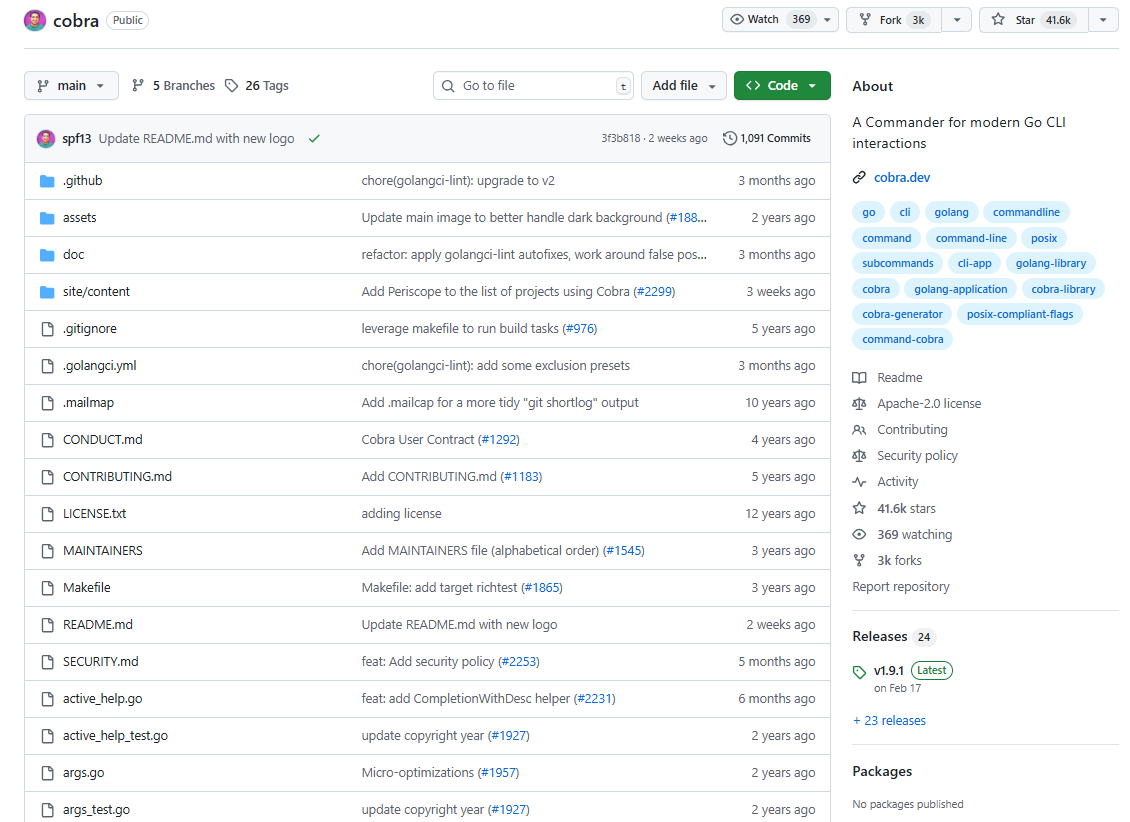This screenshot has width=1130, height=822.
Task: Open the CONTRIBUTING.md file
Action: coord(117,477)
